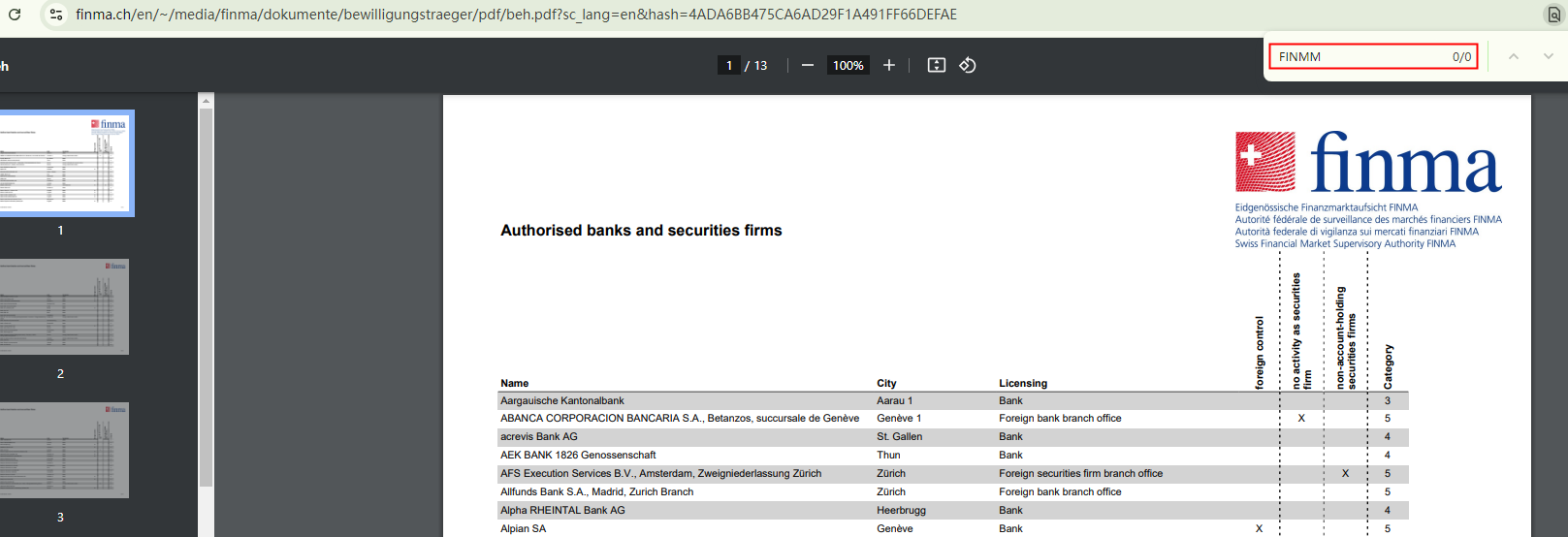Image resolution: width=1568 pixels, height=537 pixels.
Task: Click the 'Licensing' column header
Action: (x=1023, y=383)
